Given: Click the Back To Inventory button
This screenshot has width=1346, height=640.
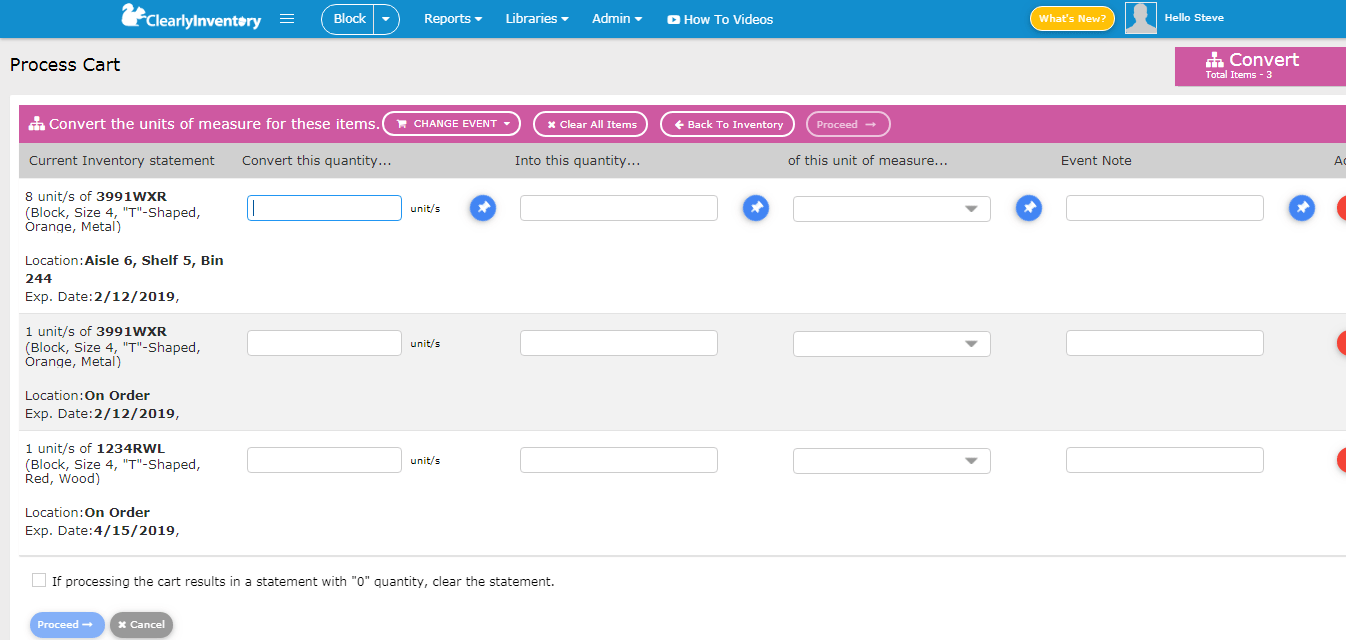Looking at the screenshot, I should point(727,123).
